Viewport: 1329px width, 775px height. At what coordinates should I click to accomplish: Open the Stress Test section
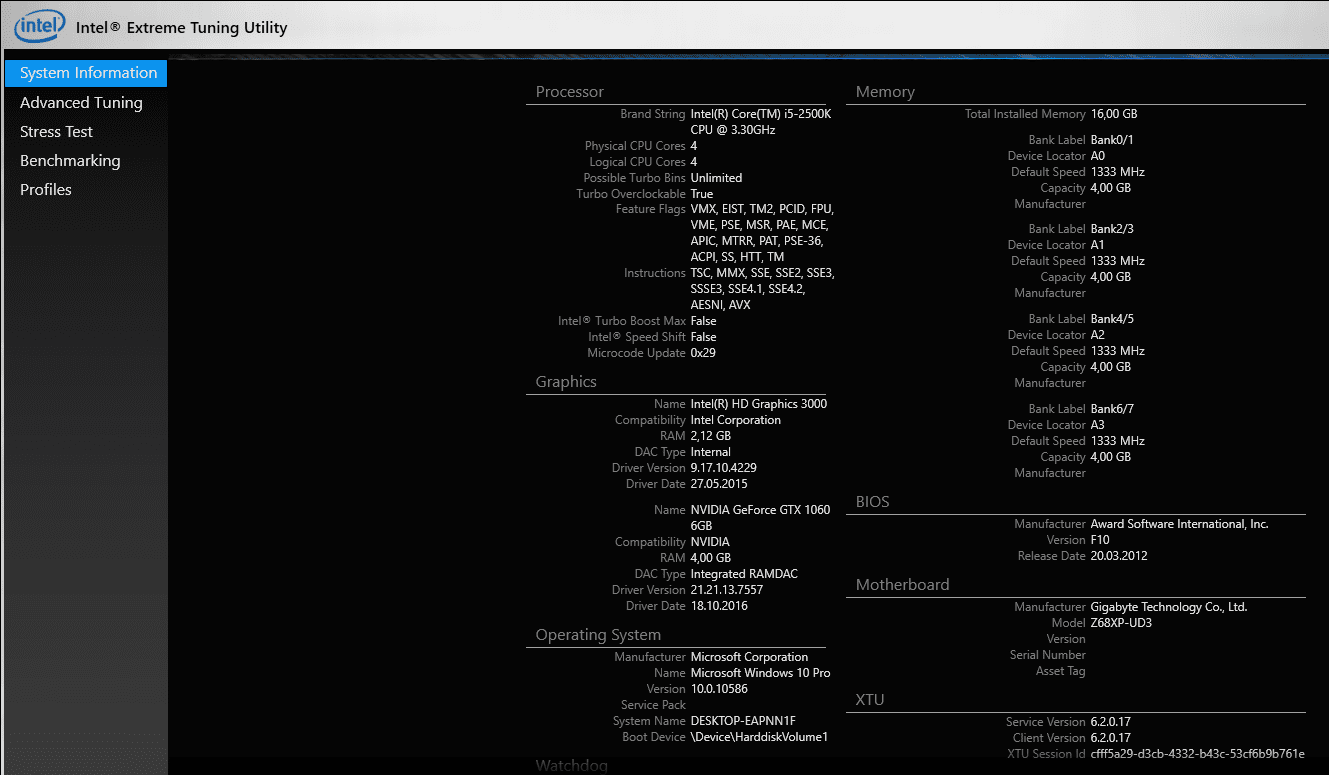56,131
